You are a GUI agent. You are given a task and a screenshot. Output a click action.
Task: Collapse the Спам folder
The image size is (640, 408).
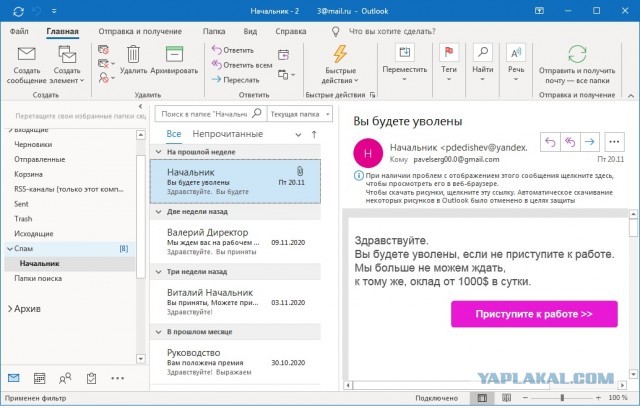[9, 248]
